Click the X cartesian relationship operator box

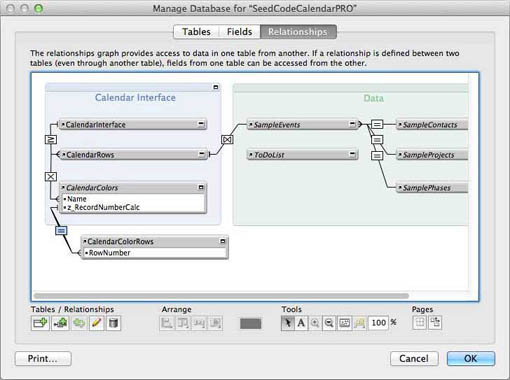51,177
